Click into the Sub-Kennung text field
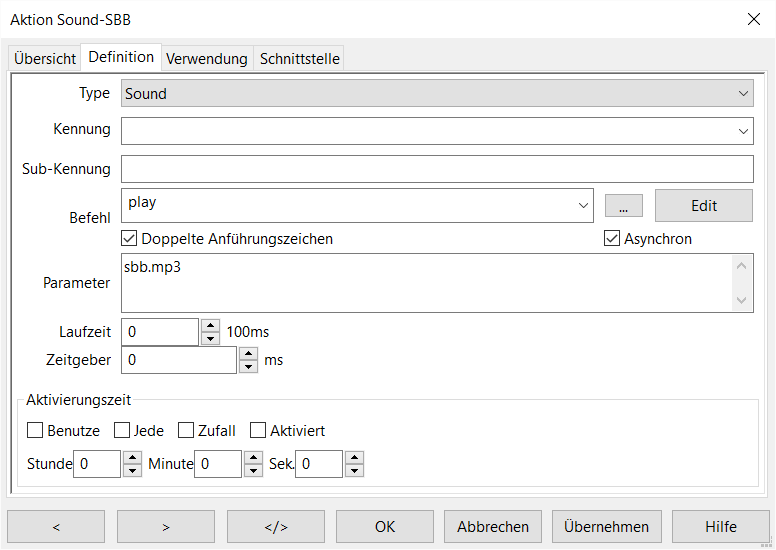The image size is (776, 550). (437, 169)
